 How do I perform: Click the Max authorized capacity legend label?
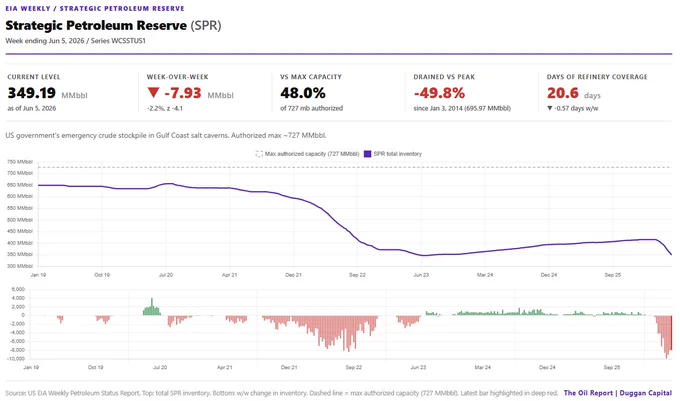(312, 154)
